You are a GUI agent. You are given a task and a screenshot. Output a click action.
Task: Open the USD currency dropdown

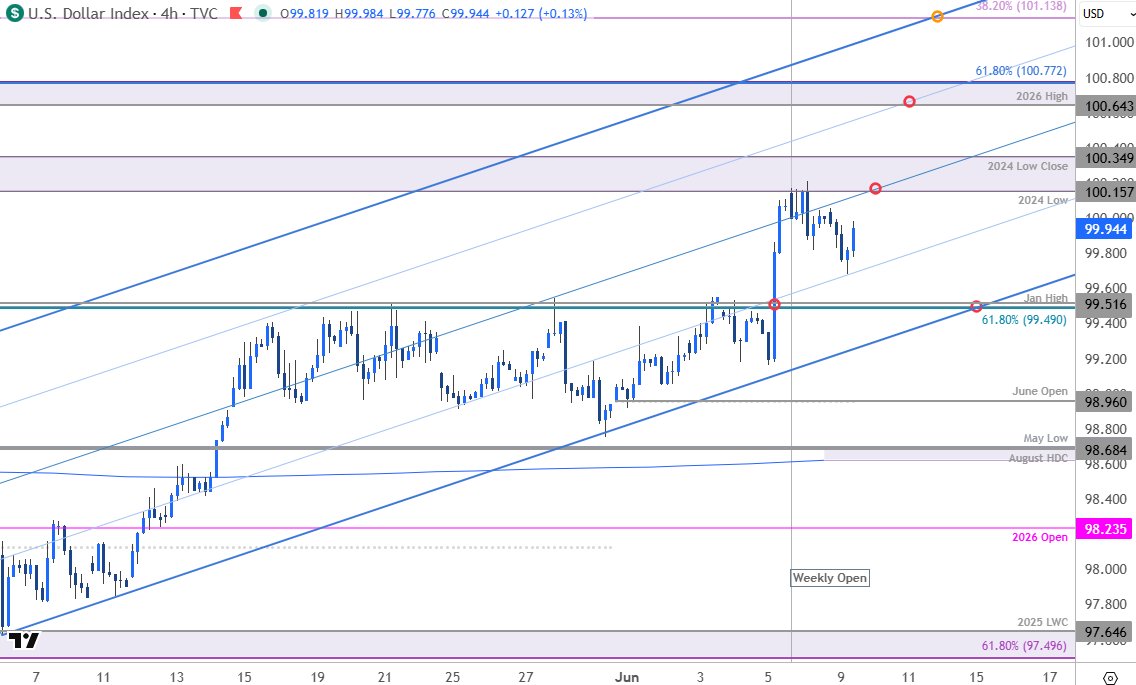click(1106, 13)
